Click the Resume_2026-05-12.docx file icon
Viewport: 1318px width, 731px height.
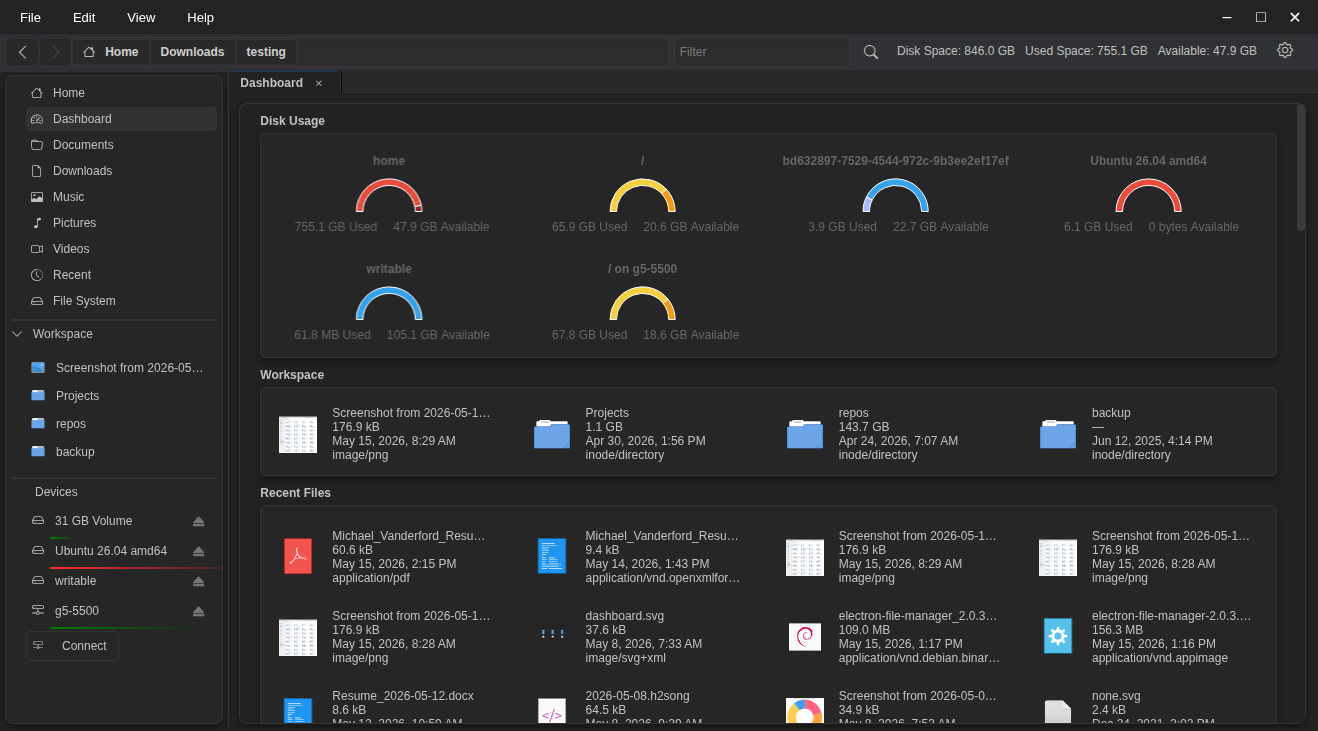[x=298, y=711]
